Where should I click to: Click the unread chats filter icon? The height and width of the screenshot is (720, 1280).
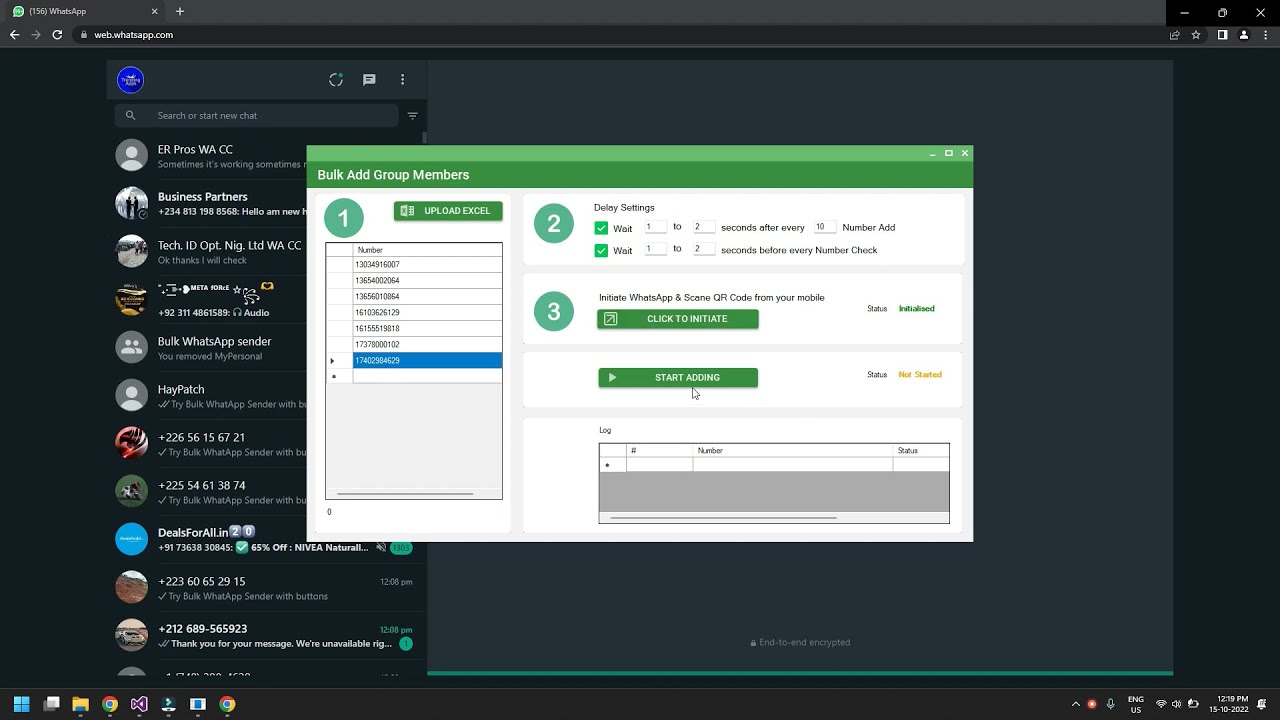(412, 116)
